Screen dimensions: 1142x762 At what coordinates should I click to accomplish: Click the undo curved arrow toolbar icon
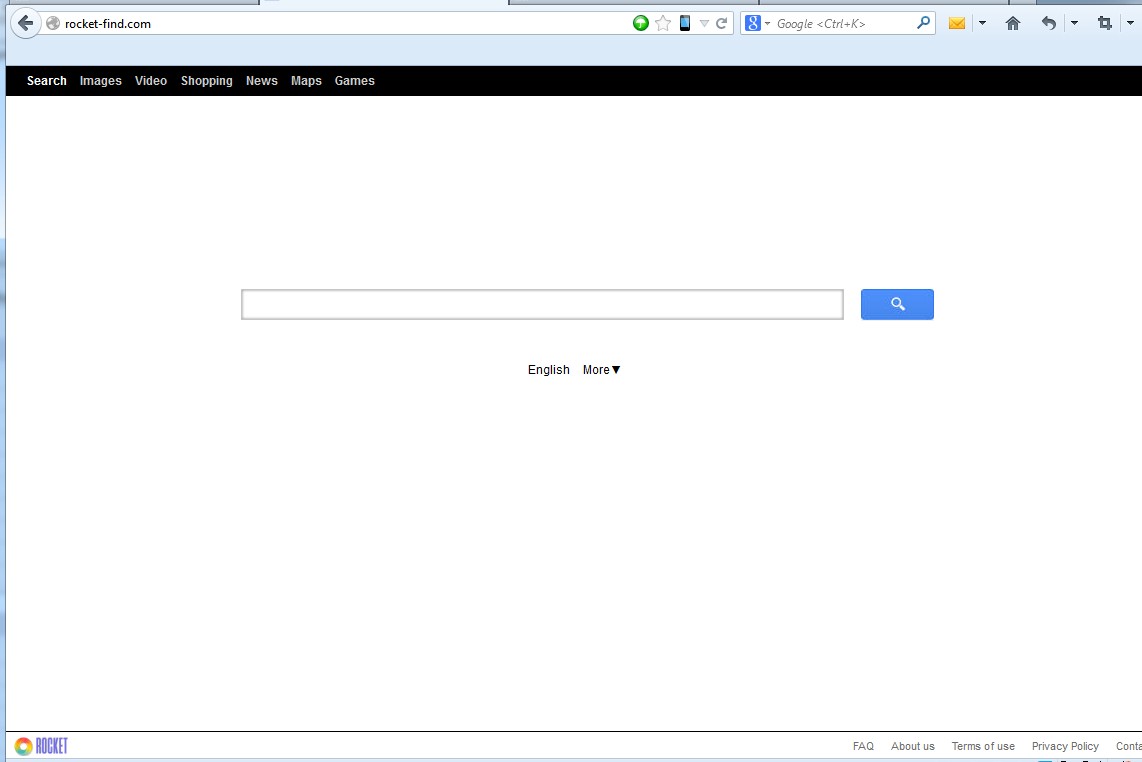[x=1049, y=23]
